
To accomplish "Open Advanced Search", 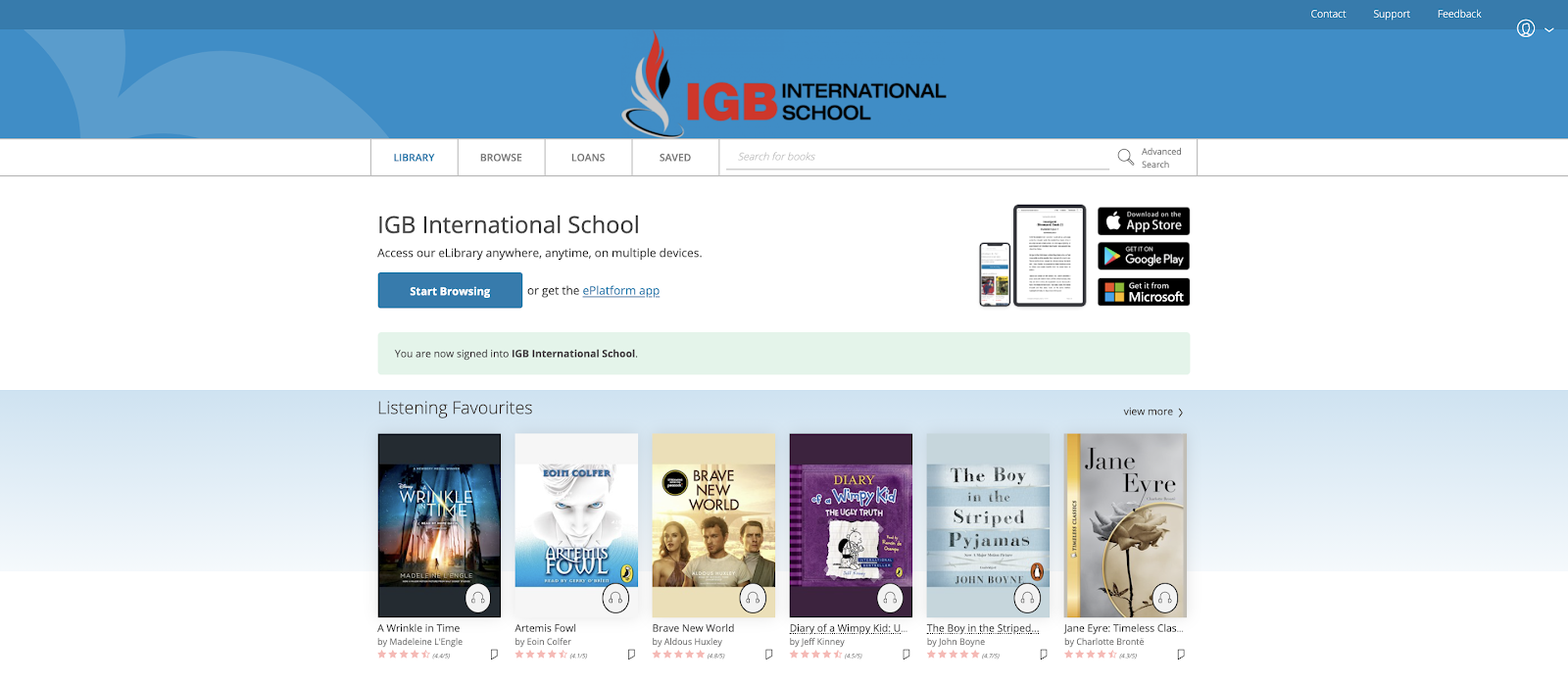I will pos(1161,158).
